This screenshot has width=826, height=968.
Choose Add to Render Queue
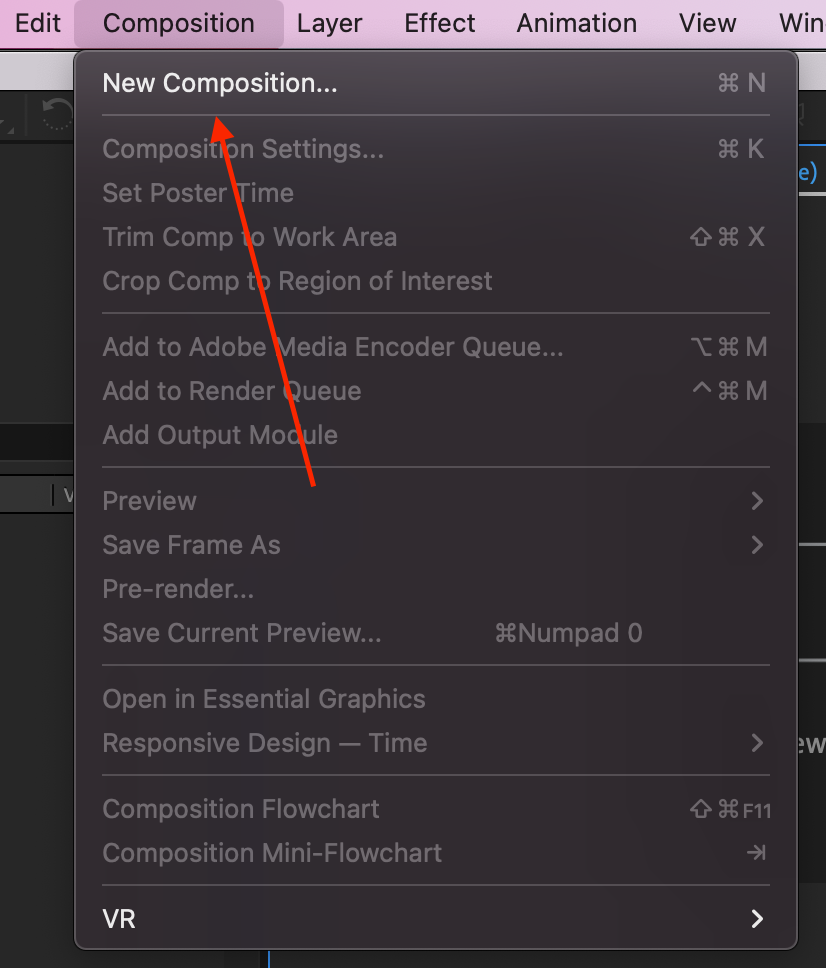[x=232, y=391]
